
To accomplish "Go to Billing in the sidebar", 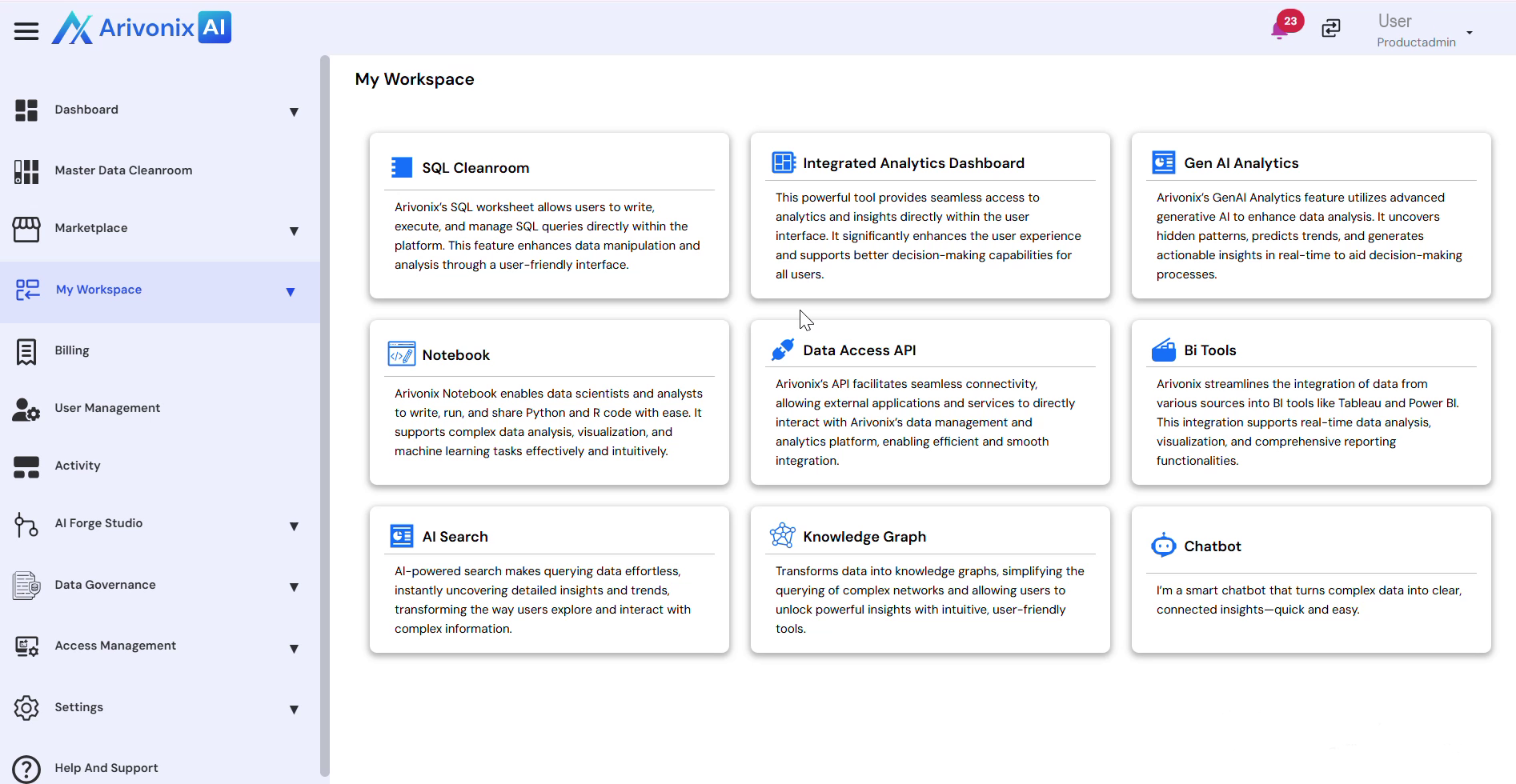I will [x=72, y=350].
